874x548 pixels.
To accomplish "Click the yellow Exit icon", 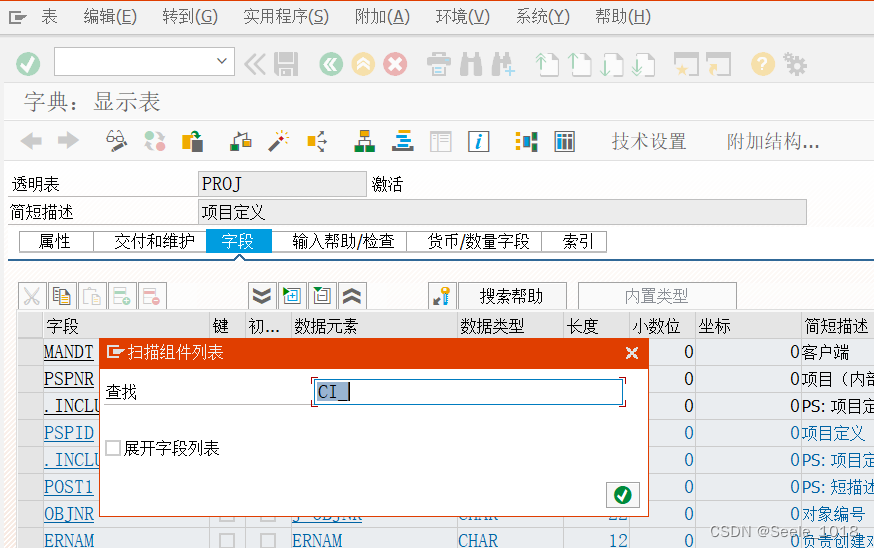I will click(x=363, y=64).
